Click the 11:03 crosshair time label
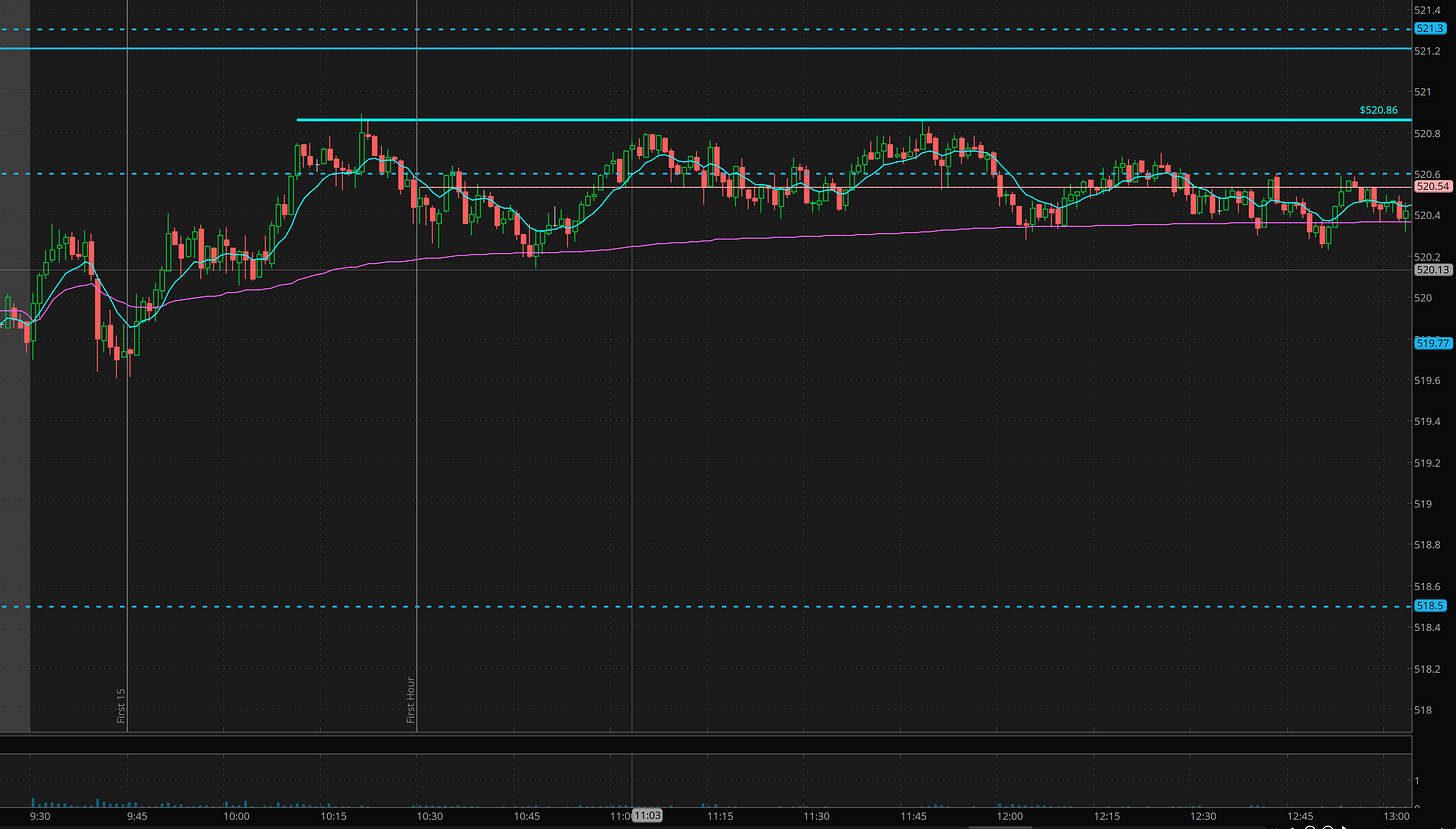The height and width of the screenshot is (829, 1456). (647, 816)
